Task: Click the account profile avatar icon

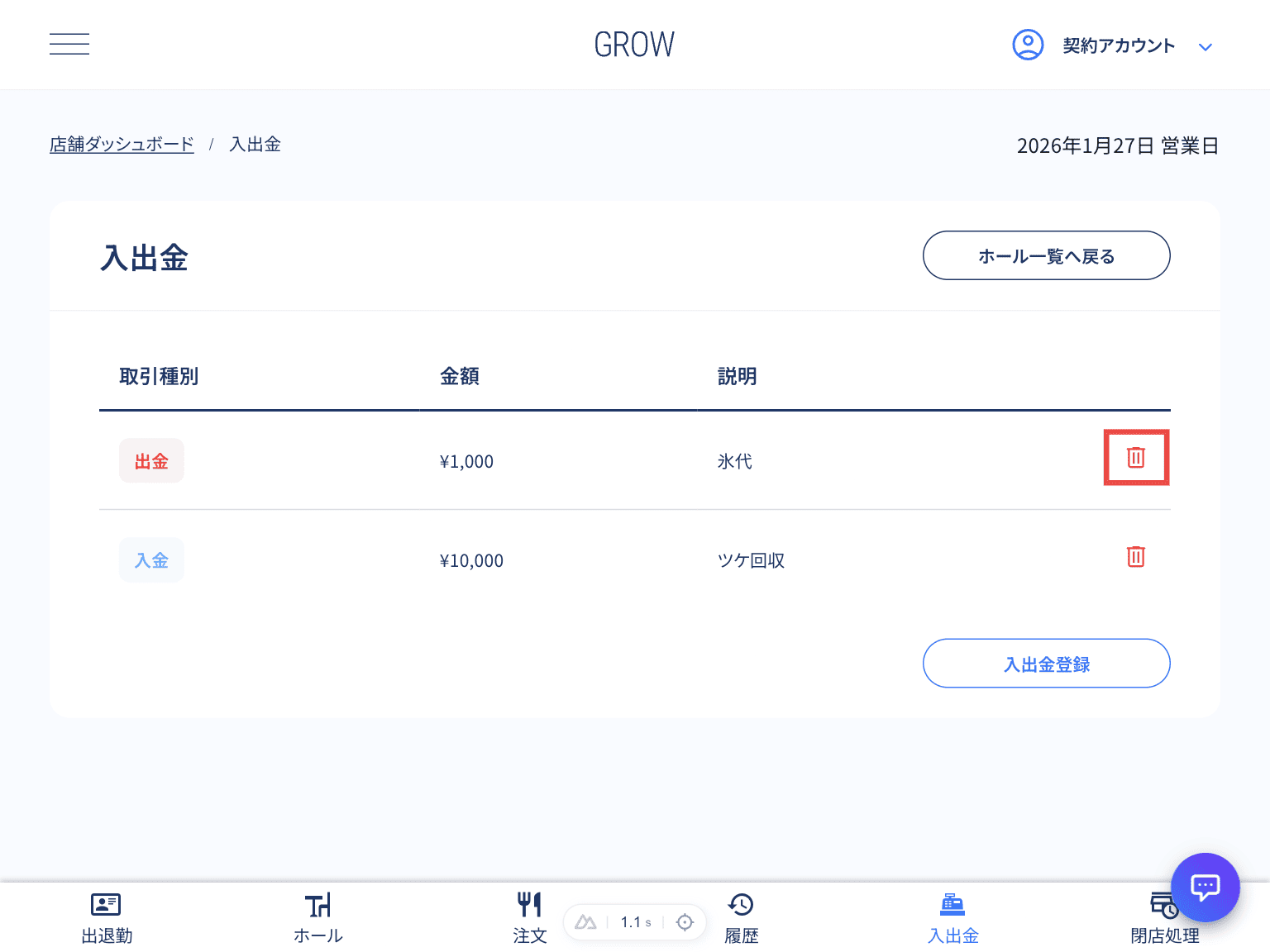Action: click(1028, 45)
